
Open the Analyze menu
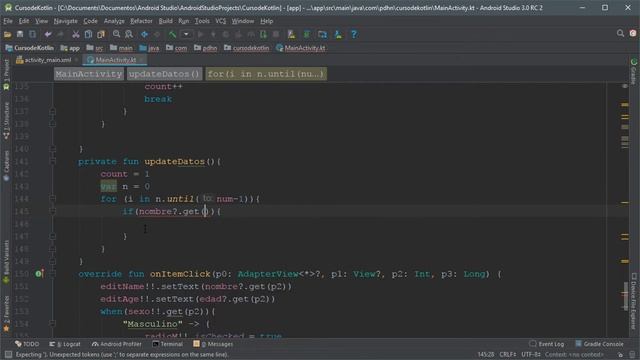pos(114,21)
